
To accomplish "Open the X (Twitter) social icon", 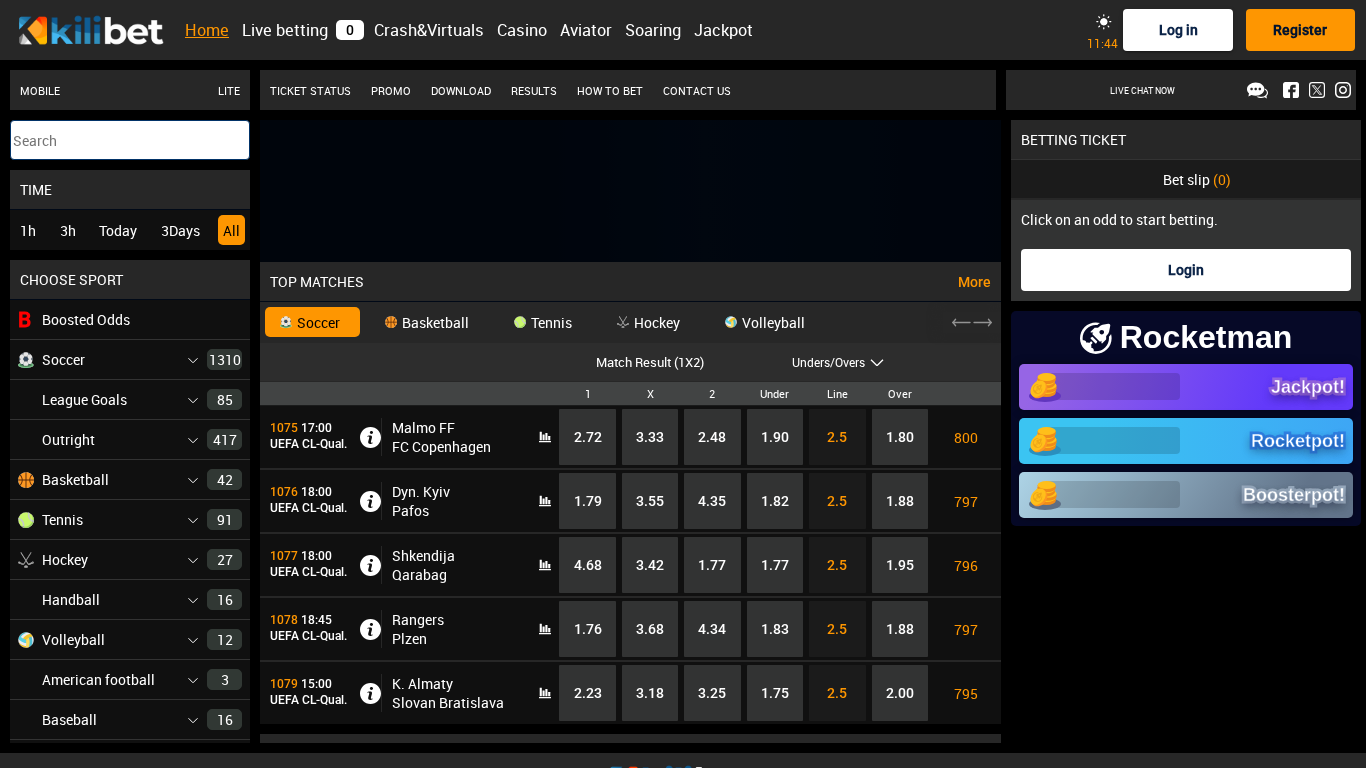I will [x=1317, y=90].
